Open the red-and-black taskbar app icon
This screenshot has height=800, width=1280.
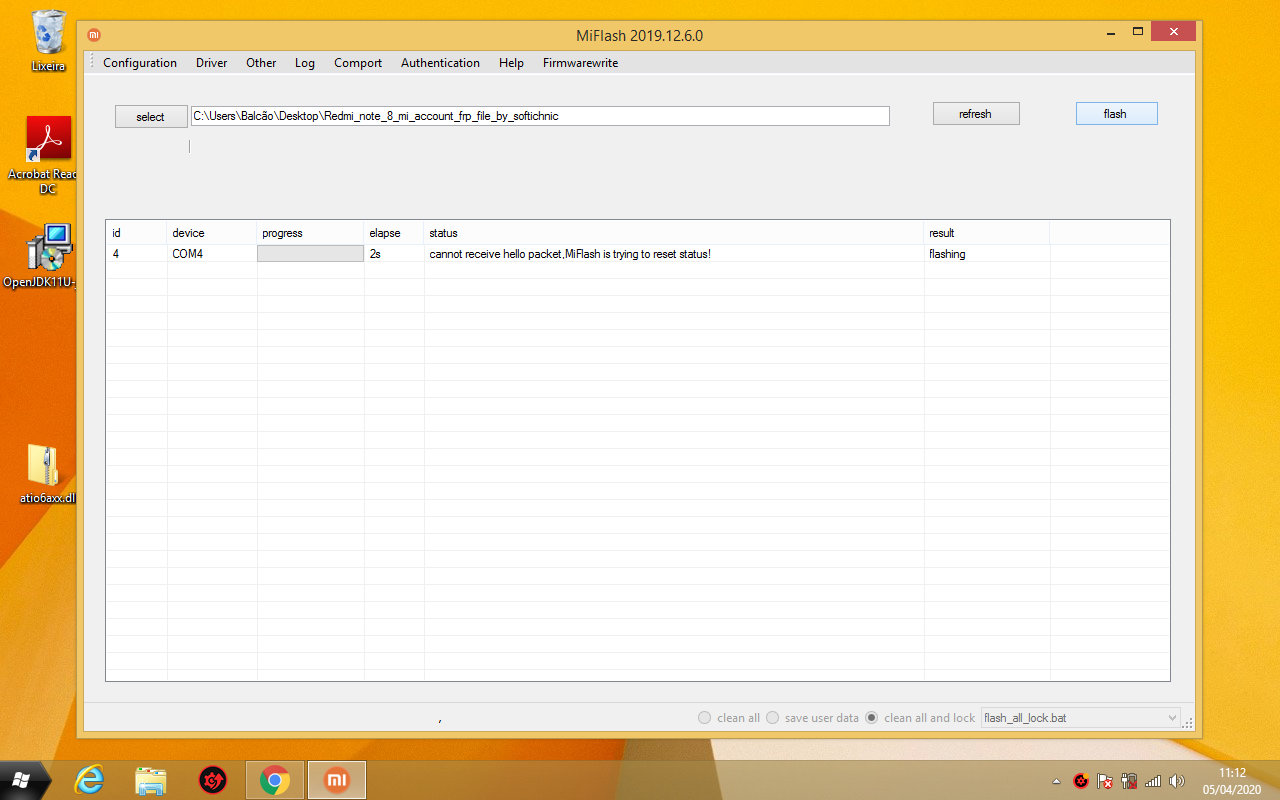213,780
